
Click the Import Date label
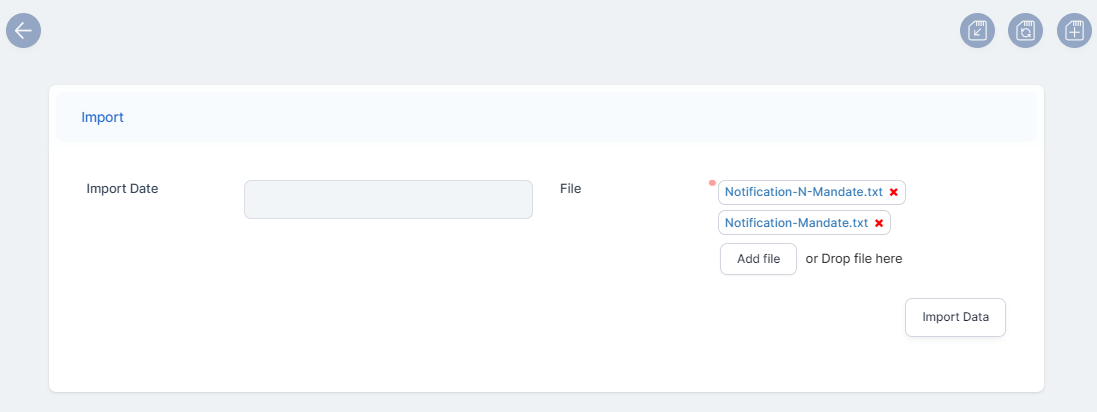122,188
